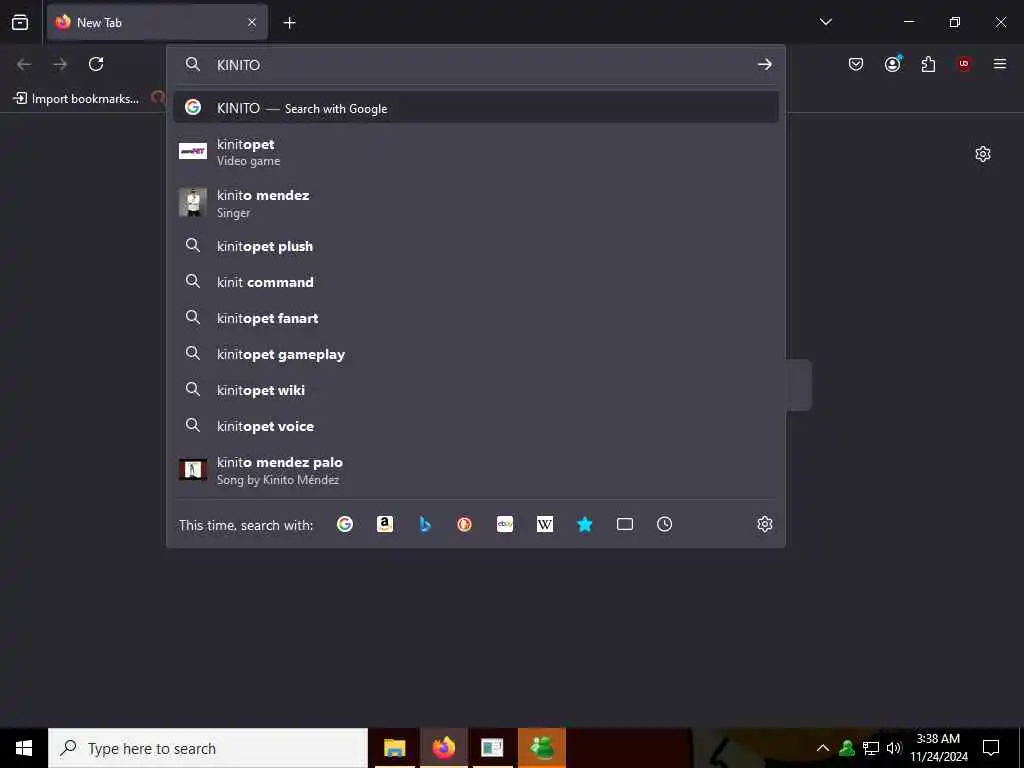Click the Go arrow in address bar
The image size is (1024, 768).
[x=764, y=64]
